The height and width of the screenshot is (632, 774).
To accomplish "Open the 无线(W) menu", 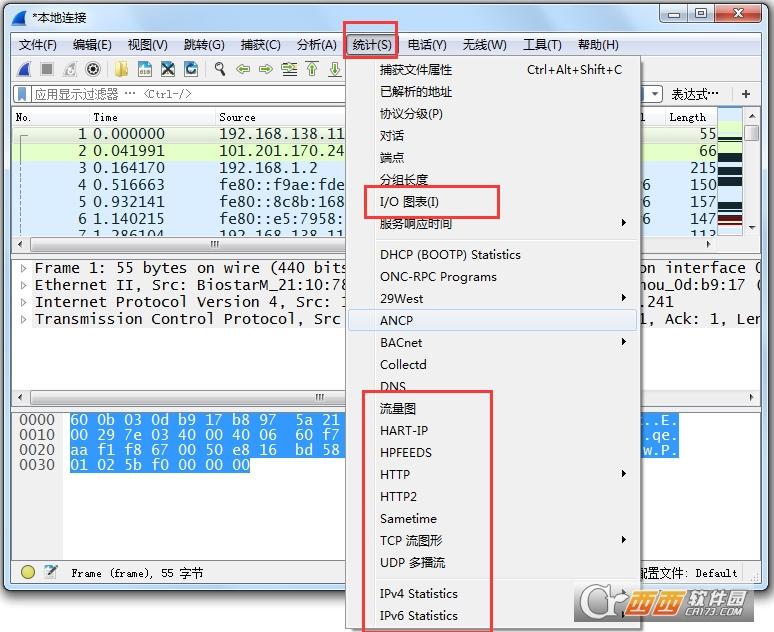I will coord(484,45).
